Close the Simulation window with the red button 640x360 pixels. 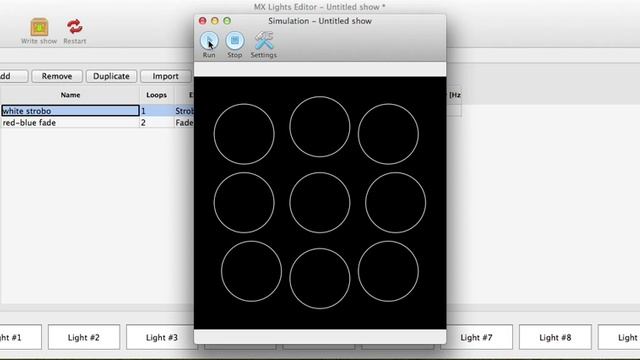(x=202, y=20)
